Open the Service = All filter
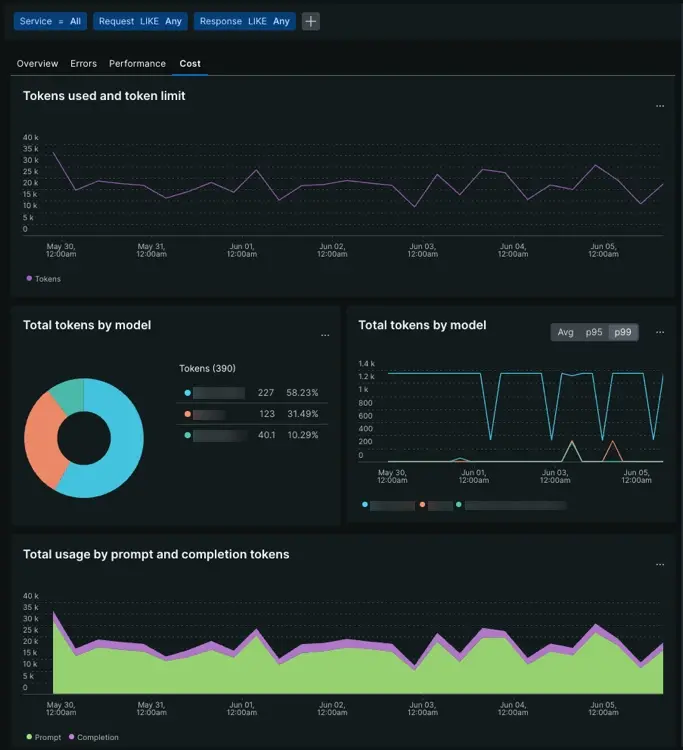The width and height of the screenshot is (683, 750). [50, 21]
